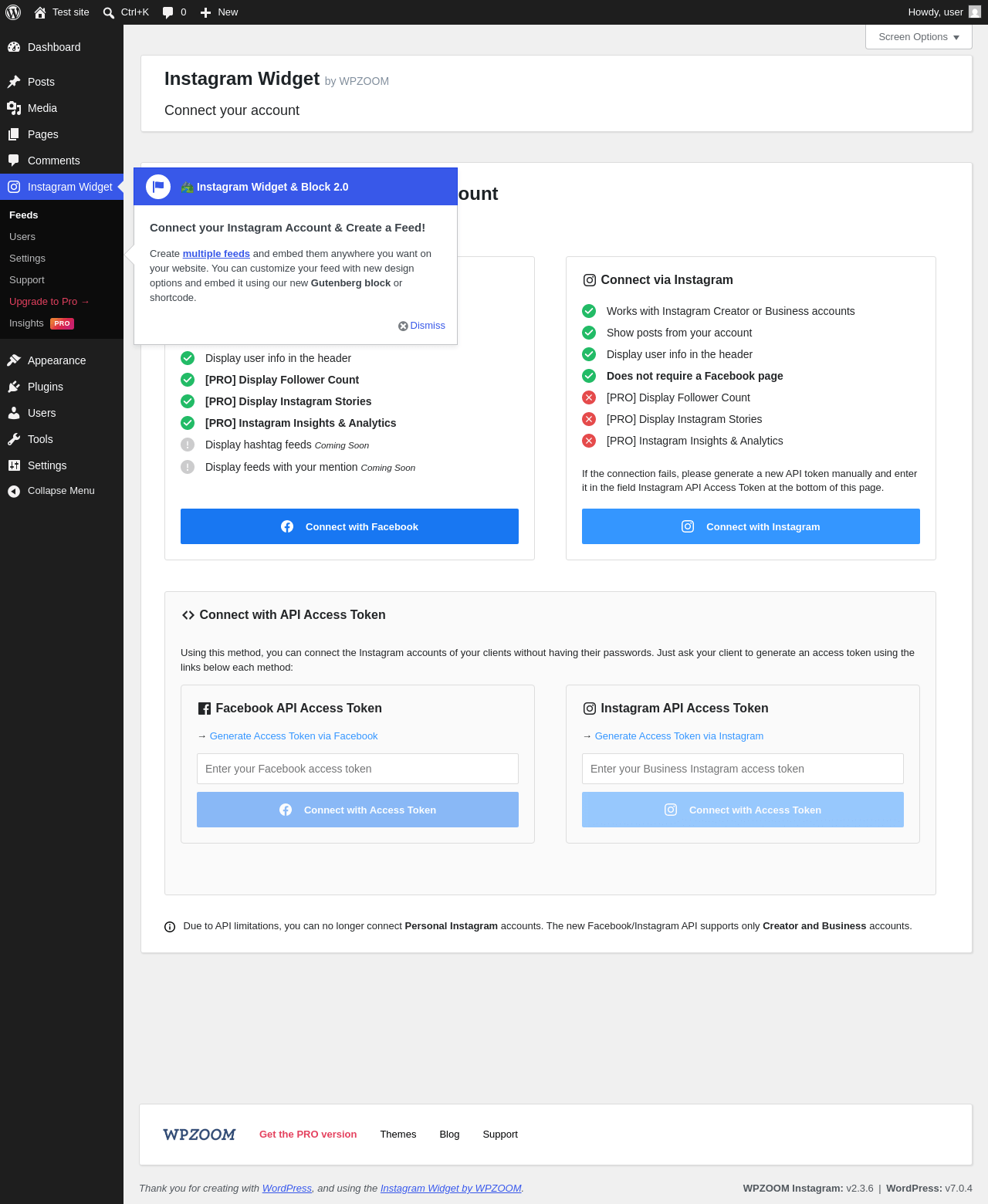Click the Dismiss close circle icon
Image resolution: width=988 pixels, height=1204 pixels.
(x=403, y=326)
